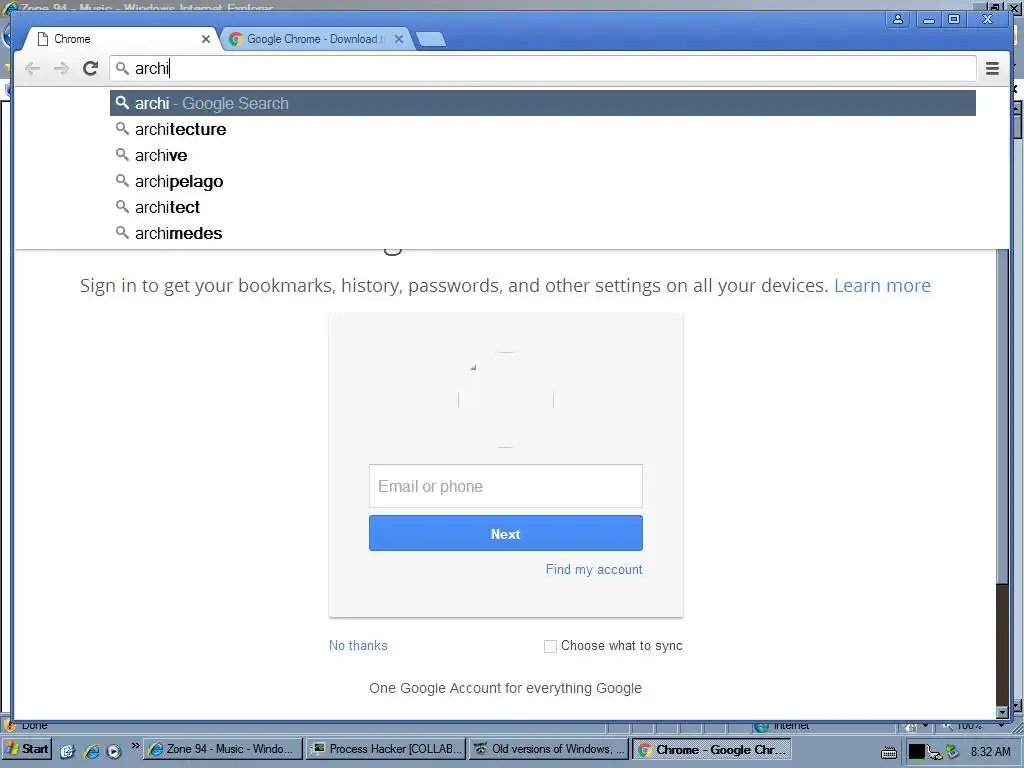Image resolution: width=1024 pixels, height=768 pixels.
Task: Click the address bar containing 'archi'
Action: (x=543, y=69)
